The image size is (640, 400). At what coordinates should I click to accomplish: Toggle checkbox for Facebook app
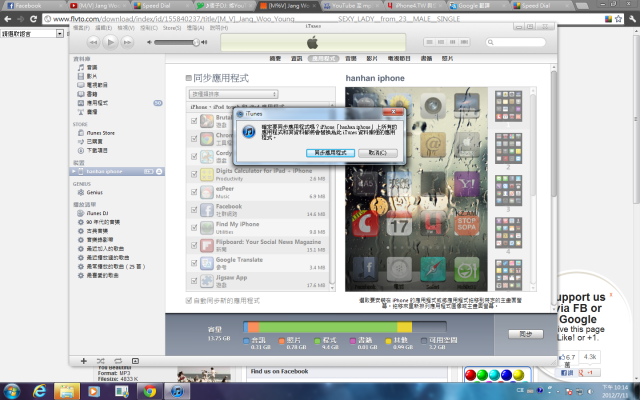194,210
